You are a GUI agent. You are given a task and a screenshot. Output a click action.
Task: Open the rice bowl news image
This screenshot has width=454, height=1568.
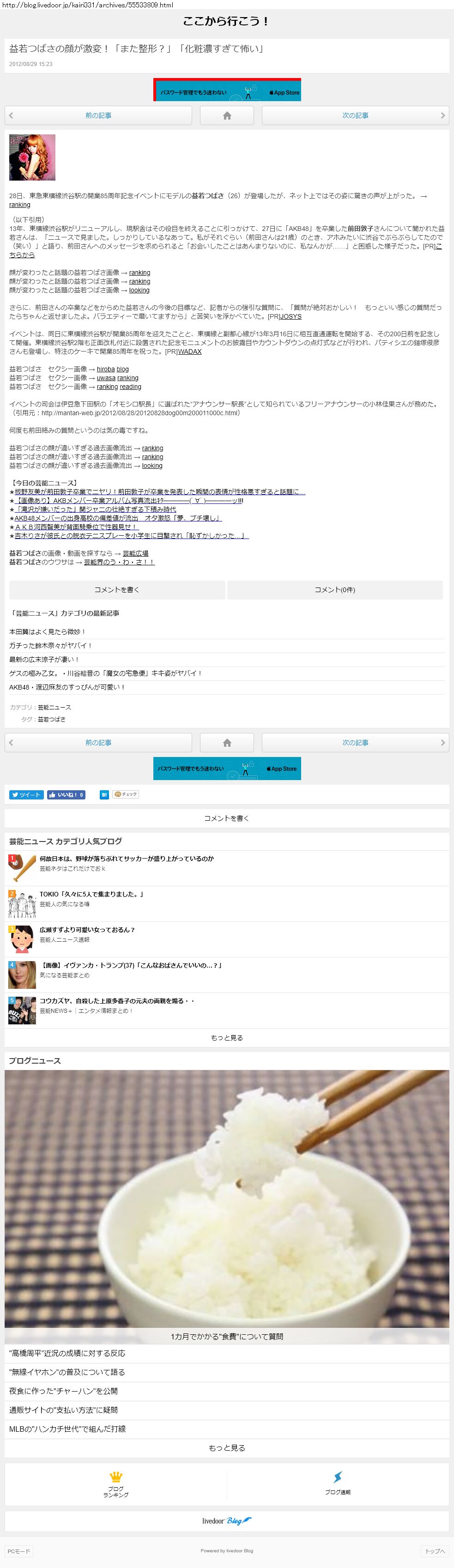[226, 1199]
